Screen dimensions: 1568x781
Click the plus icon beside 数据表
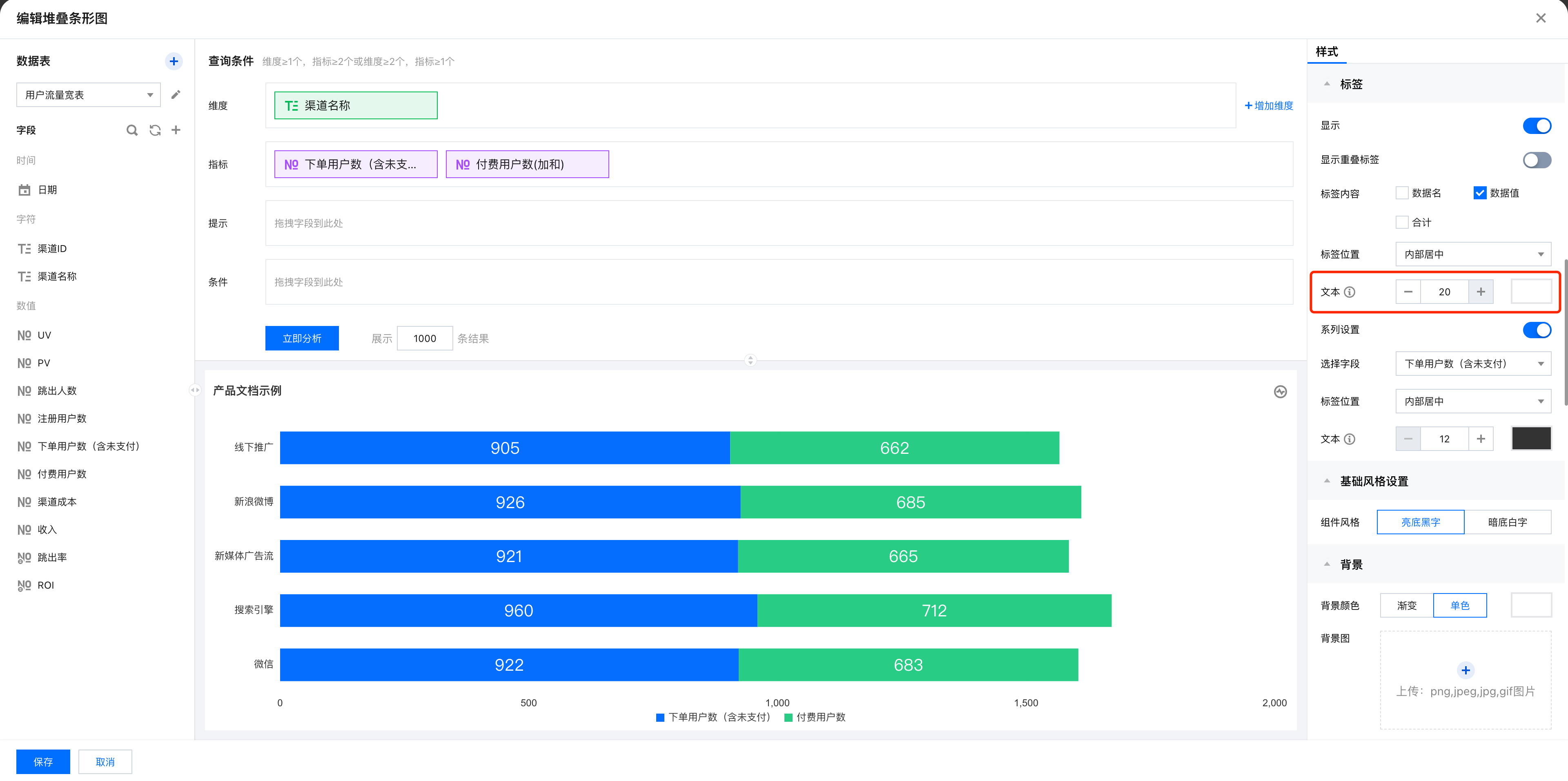[x=174, y=62]
